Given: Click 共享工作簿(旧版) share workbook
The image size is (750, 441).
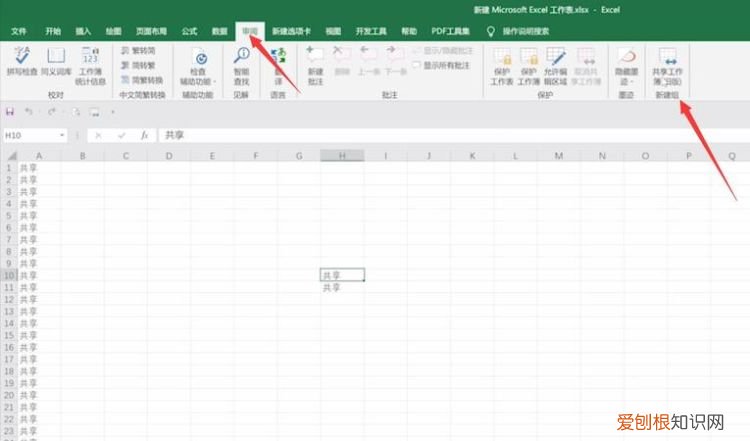Looking at the screenshot, I should pyautogui.click(x=667, y=66).
